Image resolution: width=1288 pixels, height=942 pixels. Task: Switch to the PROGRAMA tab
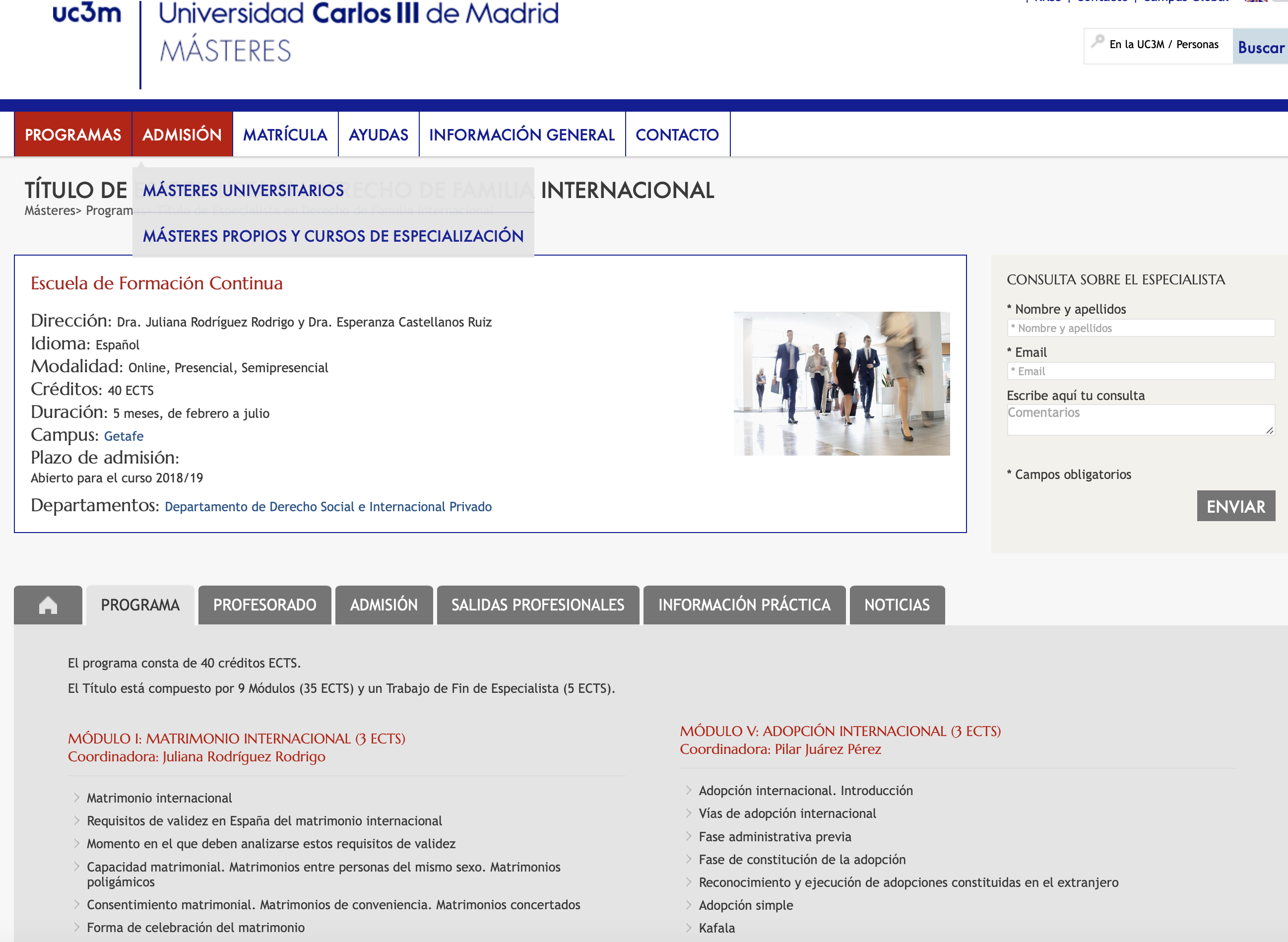[x=140, y=605]
